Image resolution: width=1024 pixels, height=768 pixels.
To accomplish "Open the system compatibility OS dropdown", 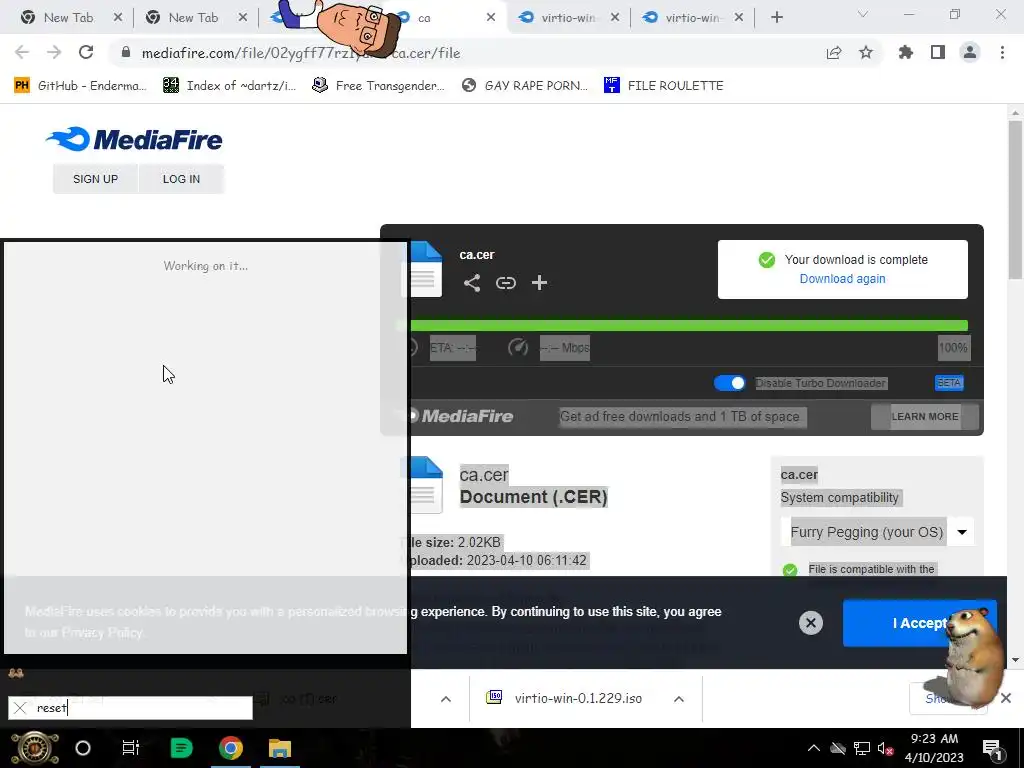I will tap(877, 532).
